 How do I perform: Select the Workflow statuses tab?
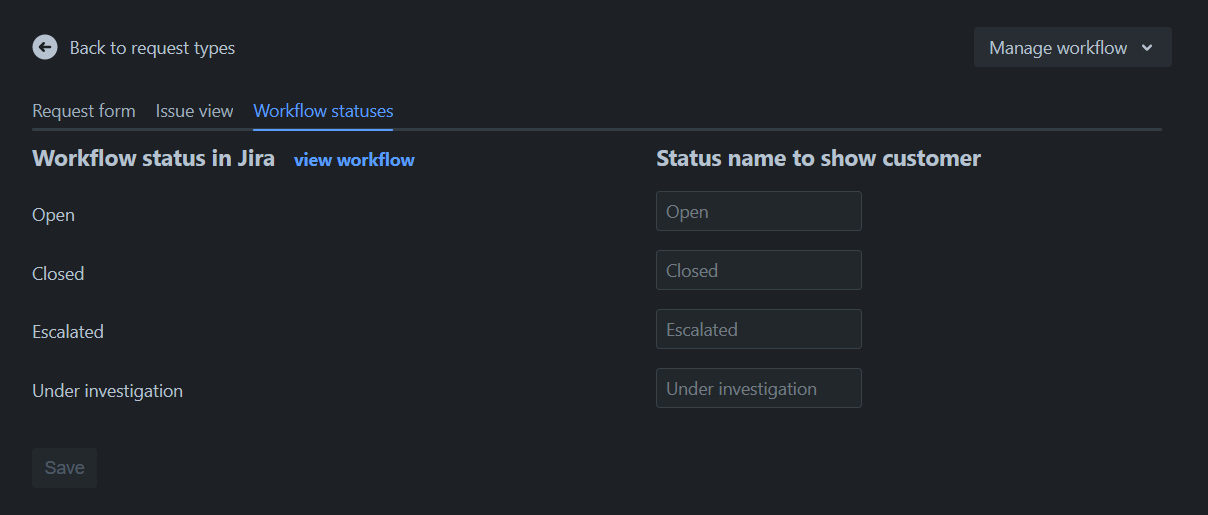tap(323, 111)
